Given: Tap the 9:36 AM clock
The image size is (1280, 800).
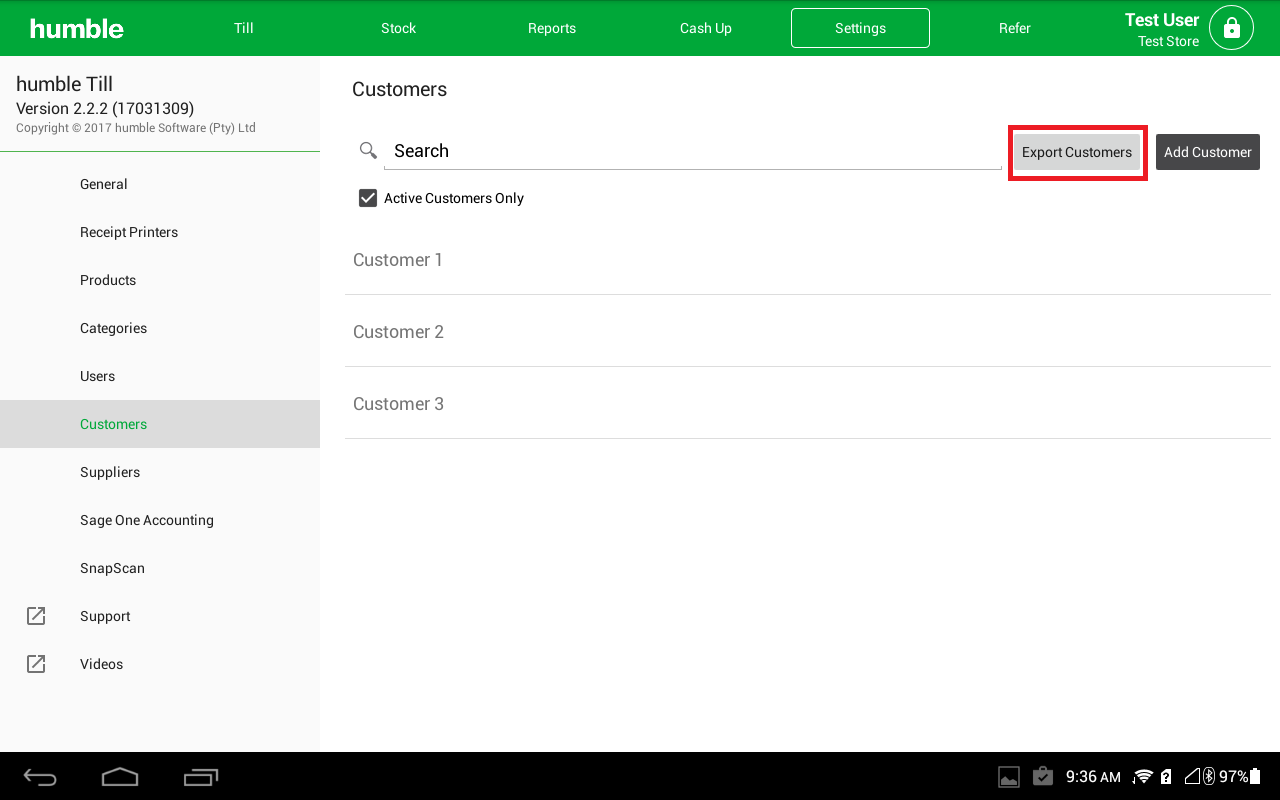Looking at the screenshot, I should point(1093,777).
